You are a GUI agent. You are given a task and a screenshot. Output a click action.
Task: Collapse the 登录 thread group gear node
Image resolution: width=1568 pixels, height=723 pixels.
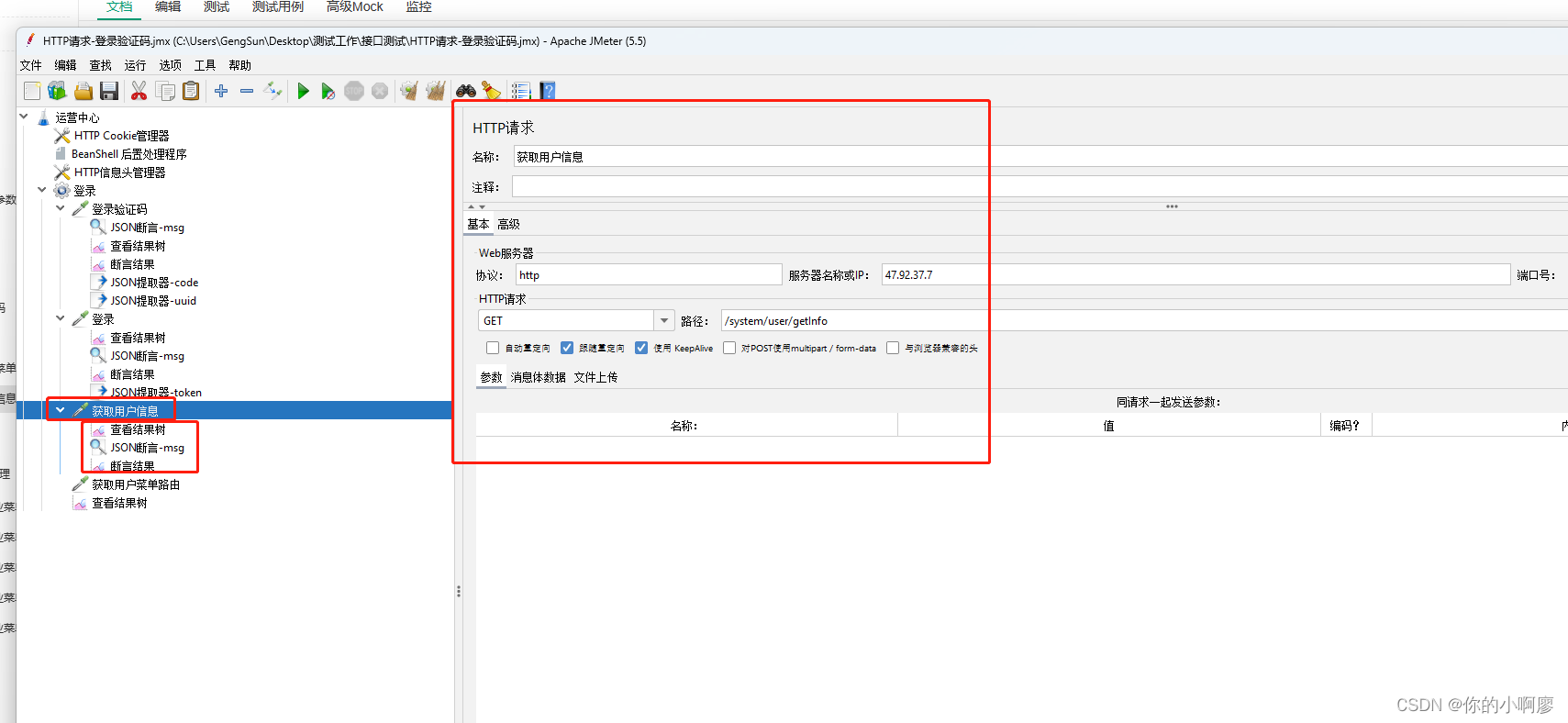point(42,190)
